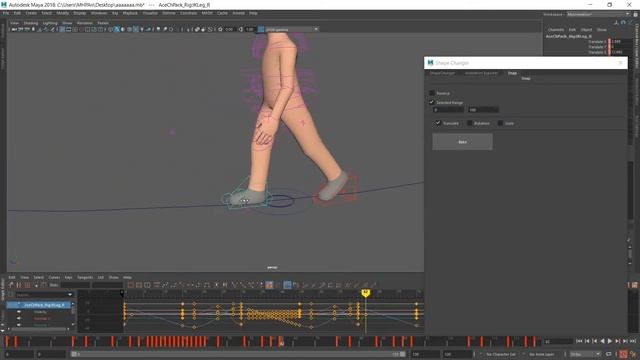Click Center Current Time icon in Graph Editor
The height and width of the screenshot is (360, 640).
pyautogui.click(x=147, y=285)
